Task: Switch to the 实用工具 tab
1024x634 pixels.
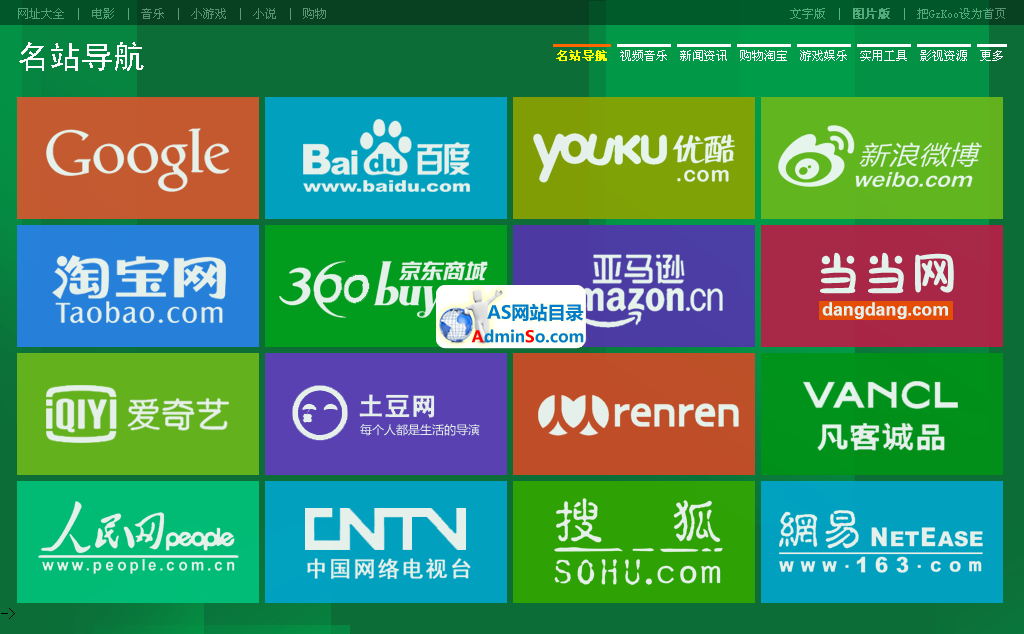Action: tap(884, 55)
